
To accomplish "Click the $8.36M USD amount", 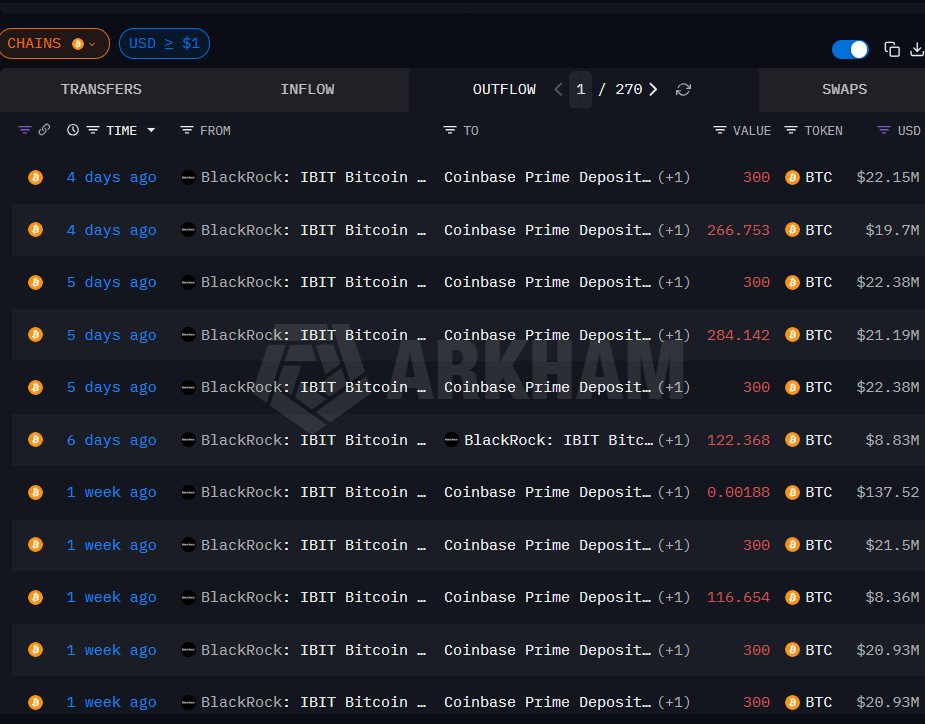I will pos(892,597).
